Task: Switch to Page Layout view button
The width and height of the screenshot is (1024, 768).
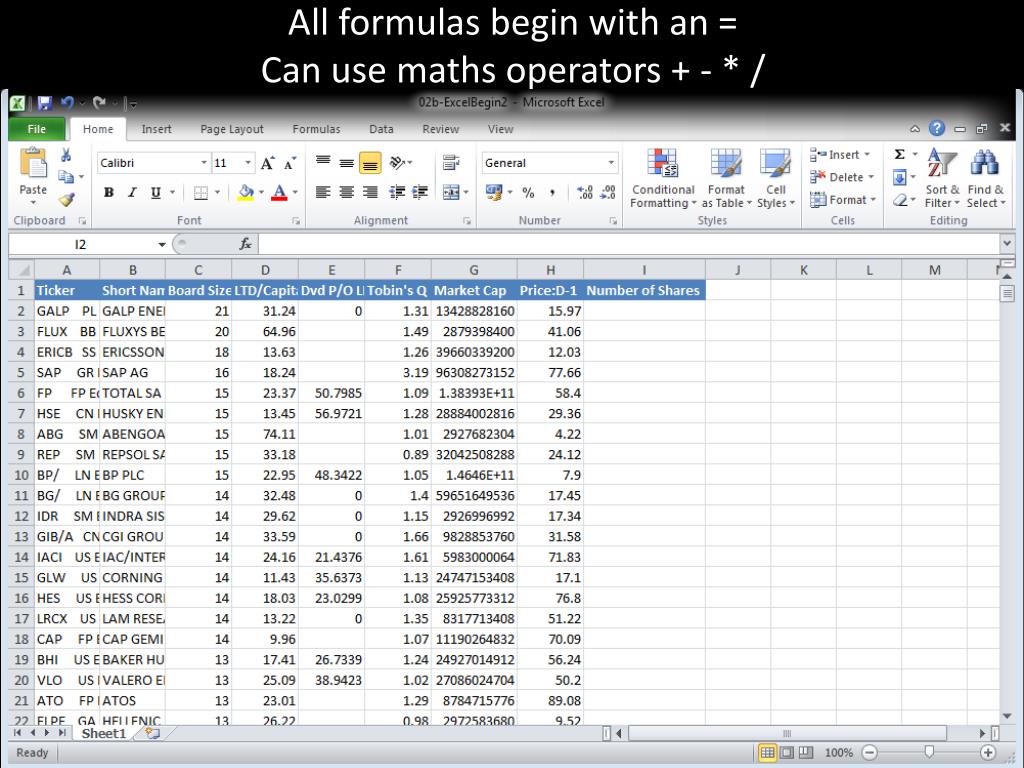Action: [787, 753]
